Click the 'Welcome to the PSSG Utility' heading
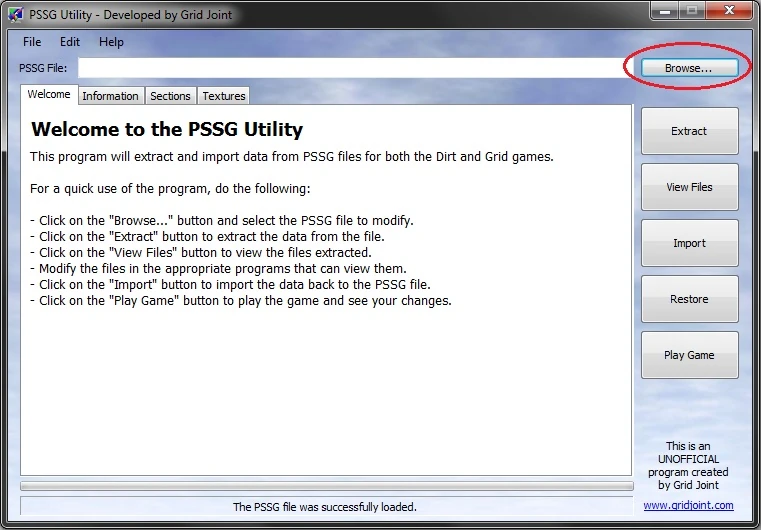This screenshot has width=761, height=530. tap(167, 130)
